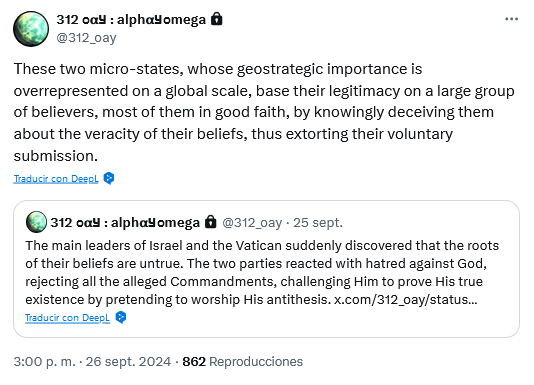Open the x.com/312_oay/status link in quoted tweet
This screenshot has height=385, width=534.
pos(405,299)
